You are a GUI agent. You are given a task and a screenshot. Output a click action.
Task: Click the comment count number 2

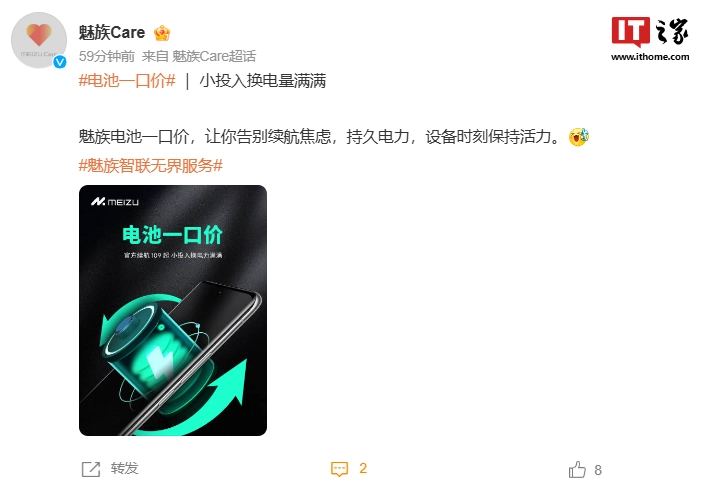point(363,468)
